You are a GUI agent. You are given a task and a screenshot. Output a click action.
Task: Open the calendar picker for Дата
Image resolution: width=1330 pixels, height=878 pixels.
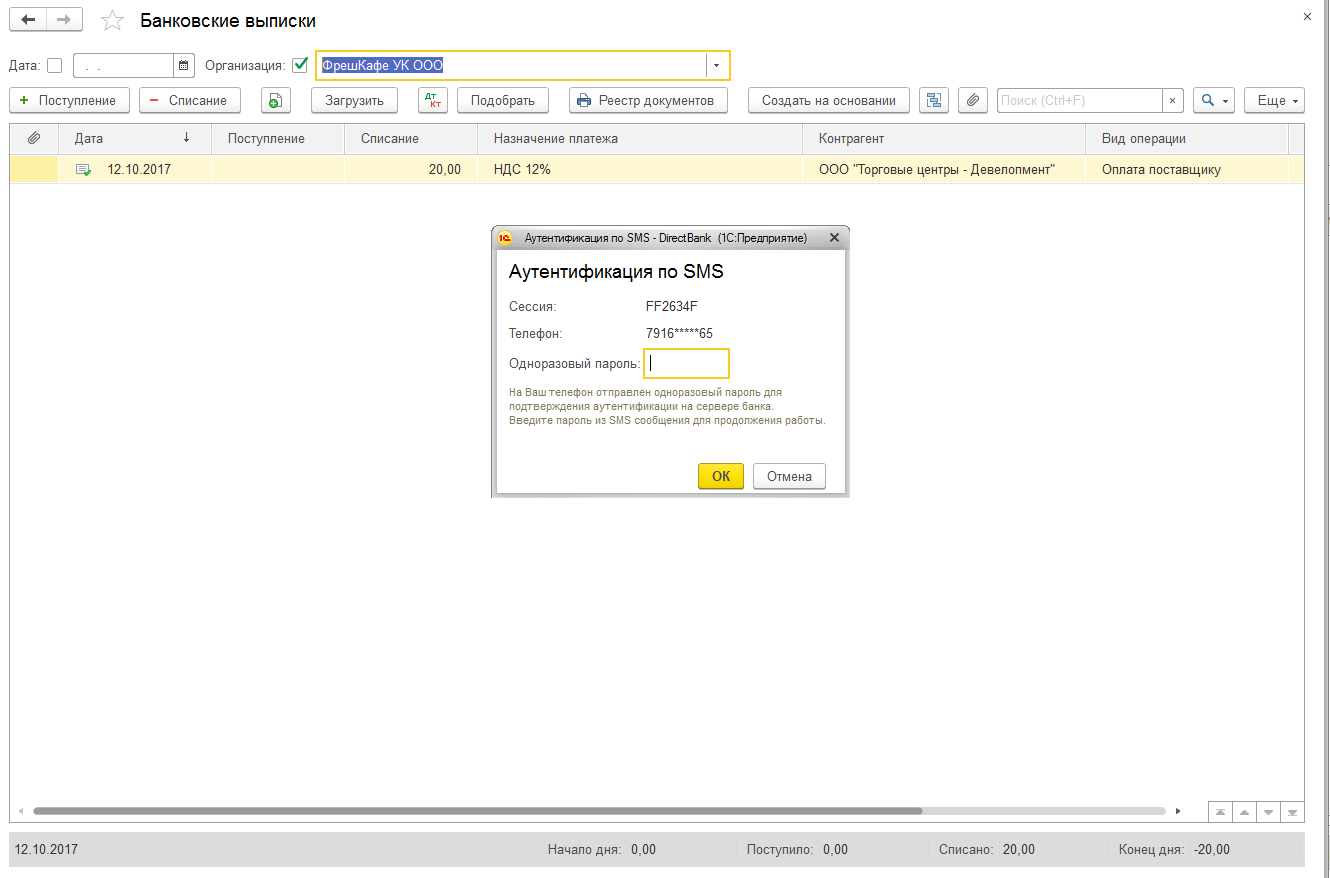183,66
